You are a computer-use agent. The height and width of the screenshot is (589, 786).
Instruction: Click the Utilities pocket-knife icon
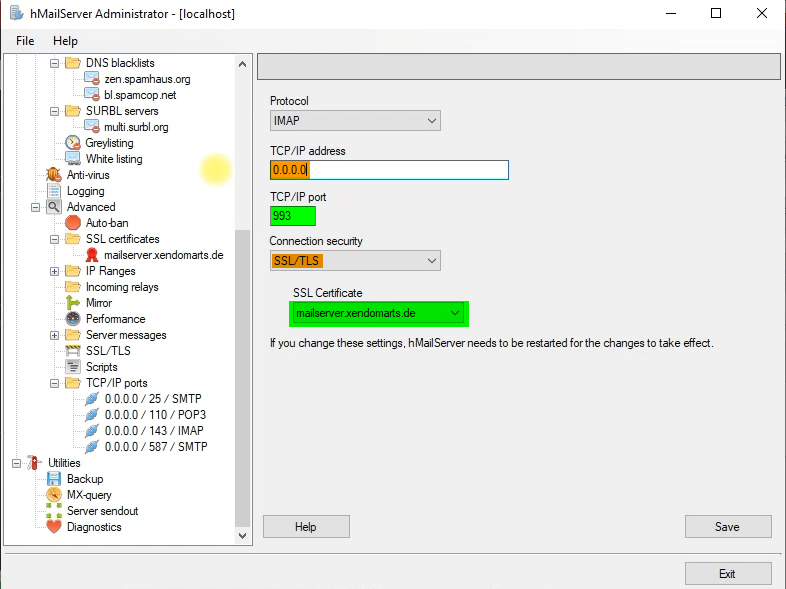[35, 463]
